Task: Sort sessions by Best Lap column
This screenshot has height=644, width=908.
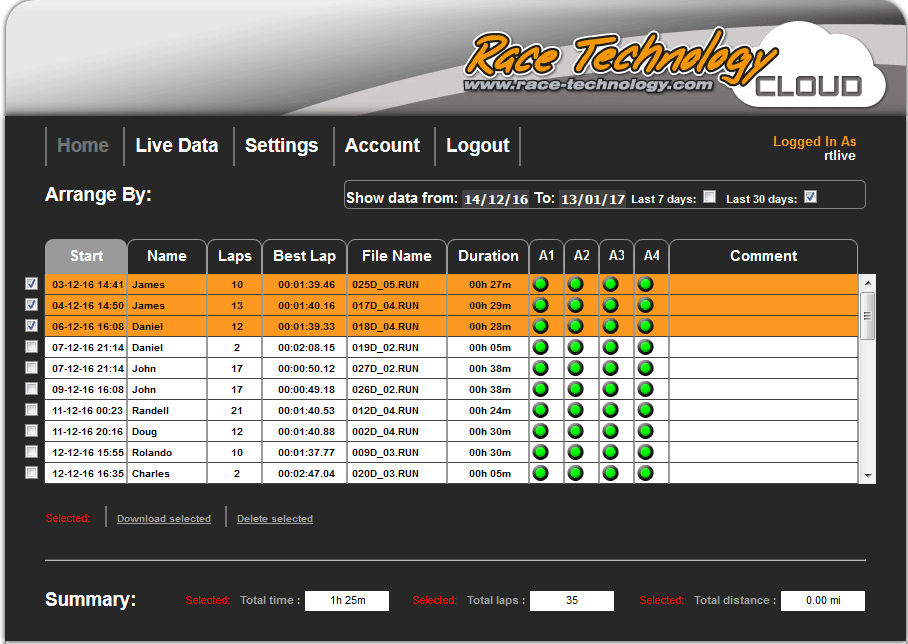Action: 304,256
